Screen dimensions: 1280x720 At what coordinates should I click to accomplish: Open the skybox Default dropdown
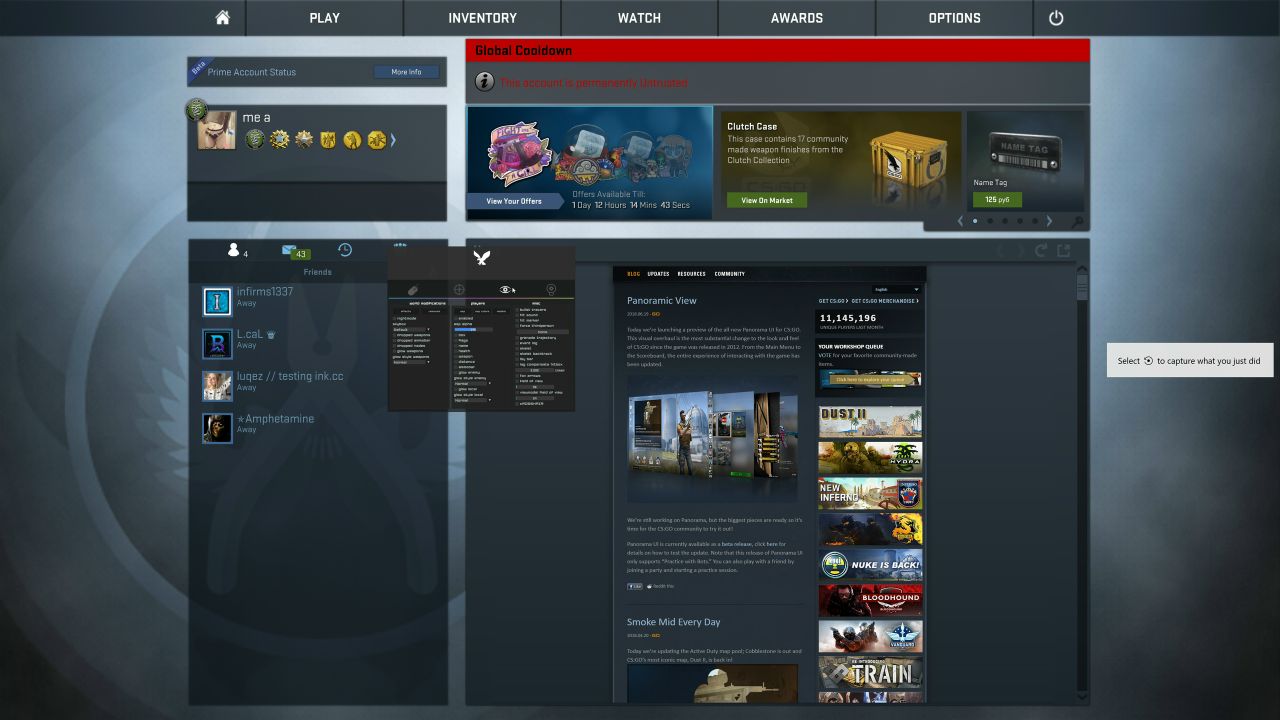[x=412, y=329]
